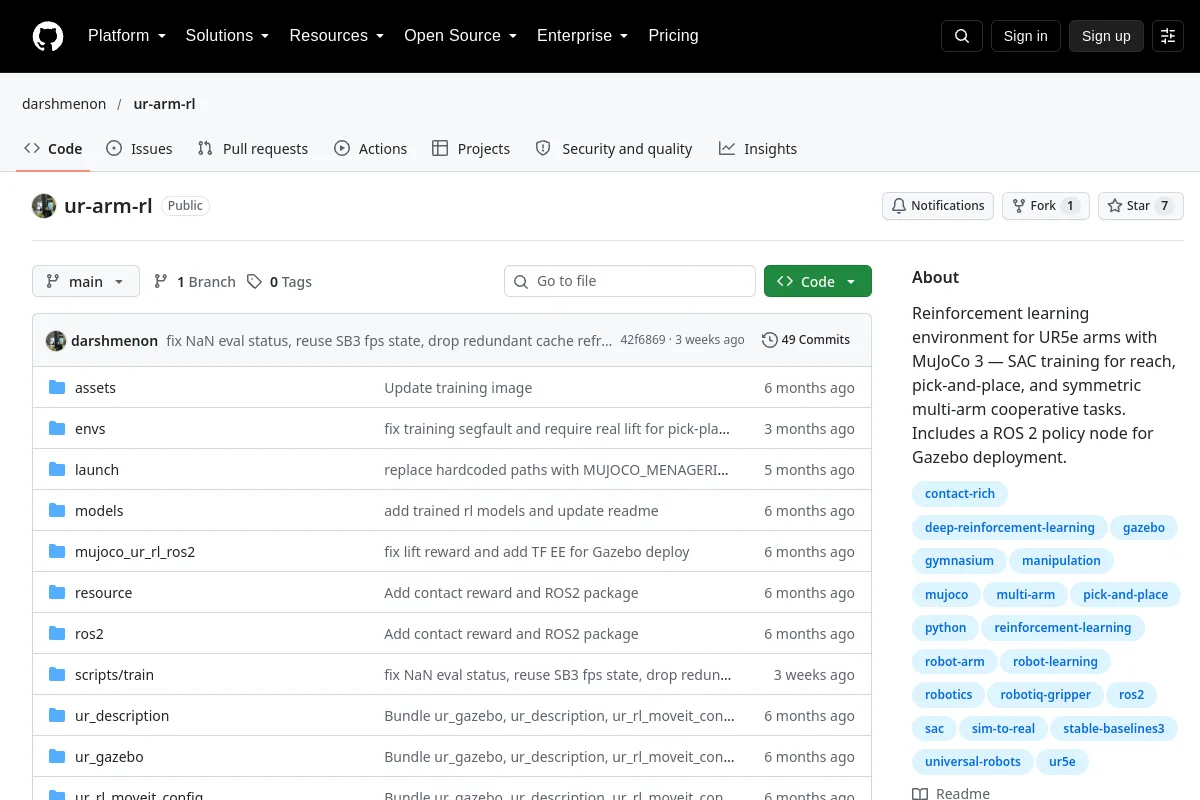Expand the Solutions menu
This screenshot has width=1200, height=800.
coord(228,36)
